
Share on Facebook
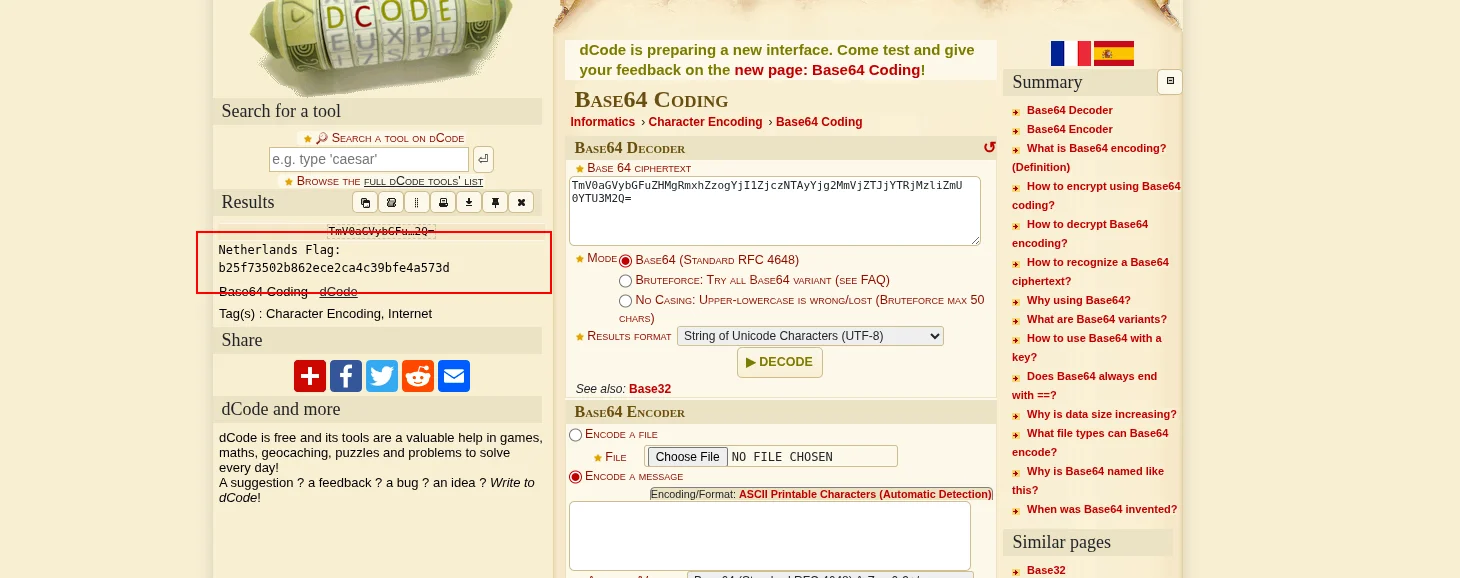tap(346, 376)
